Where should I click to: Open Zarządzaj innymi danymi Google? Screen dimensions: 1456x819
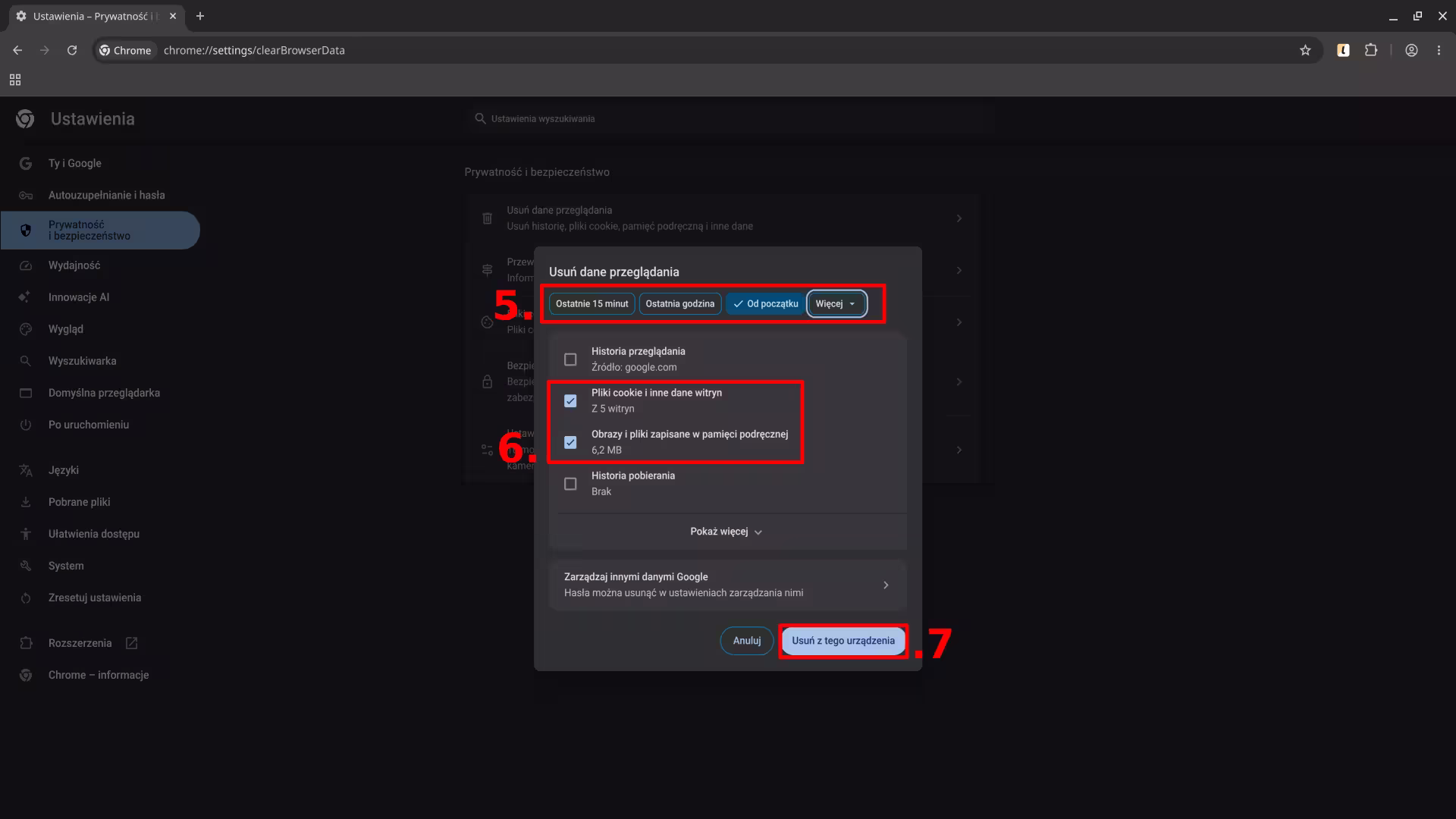coord(727,585)
